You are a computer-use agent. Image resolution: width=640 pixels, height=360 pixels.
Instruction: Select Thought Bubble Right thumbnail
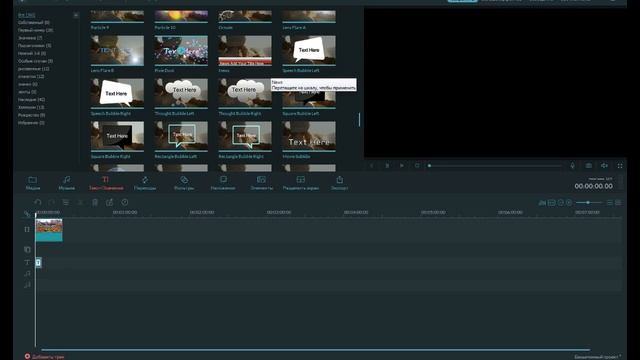click(x=244, y=93)
